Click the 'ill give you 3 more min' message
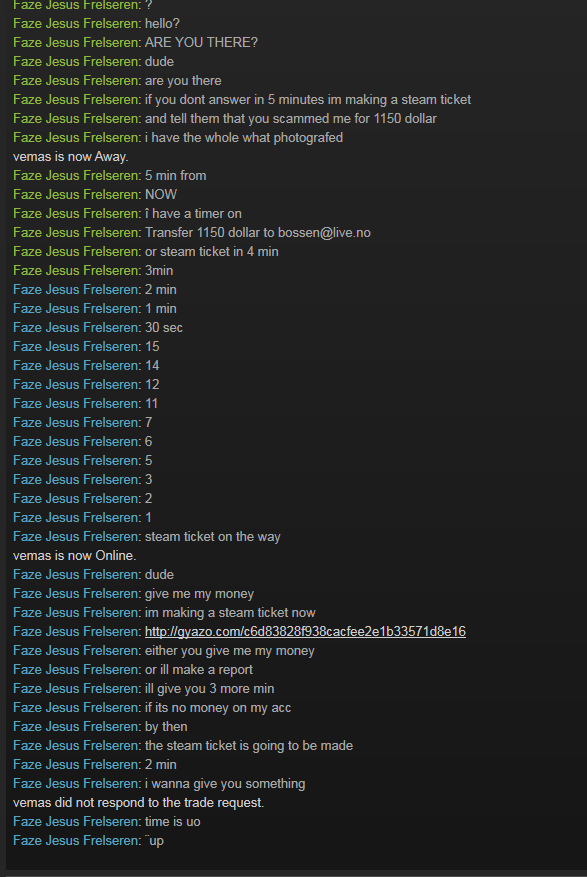587x877 pixels. (x=210, y=689)
